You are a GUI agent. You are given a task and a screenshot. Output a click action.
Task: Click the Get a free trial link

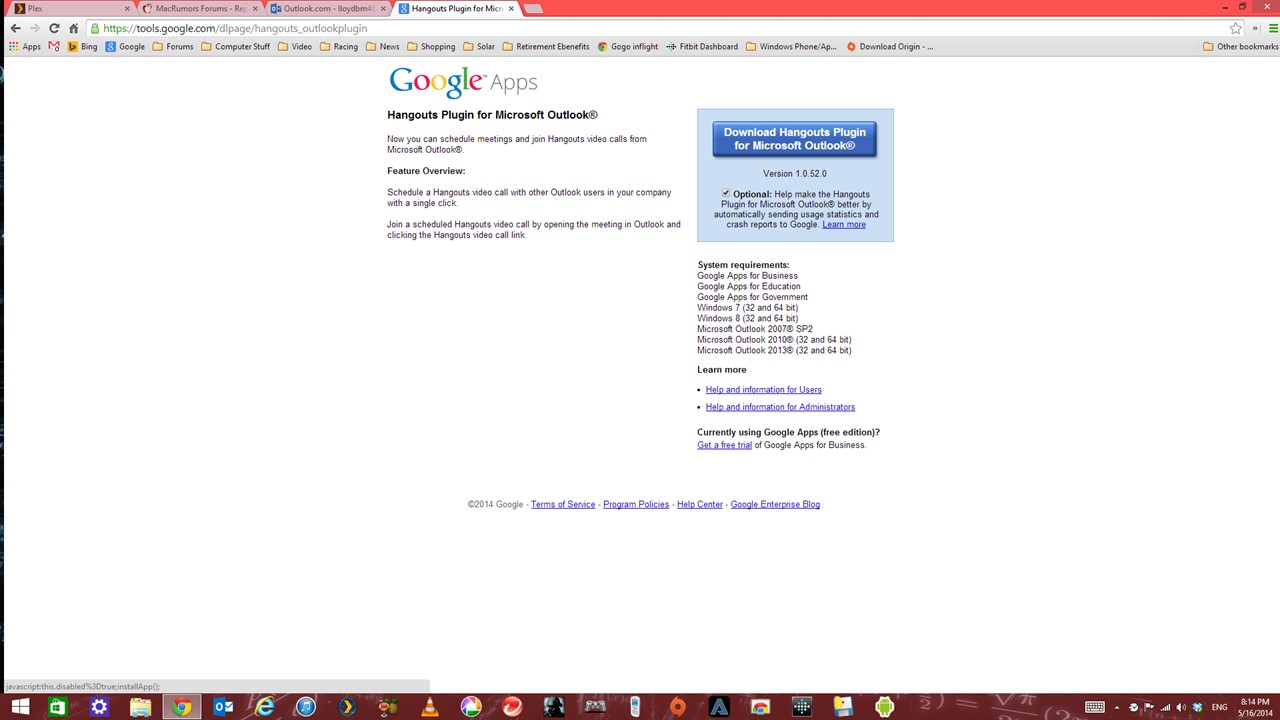tap(724, 445)
